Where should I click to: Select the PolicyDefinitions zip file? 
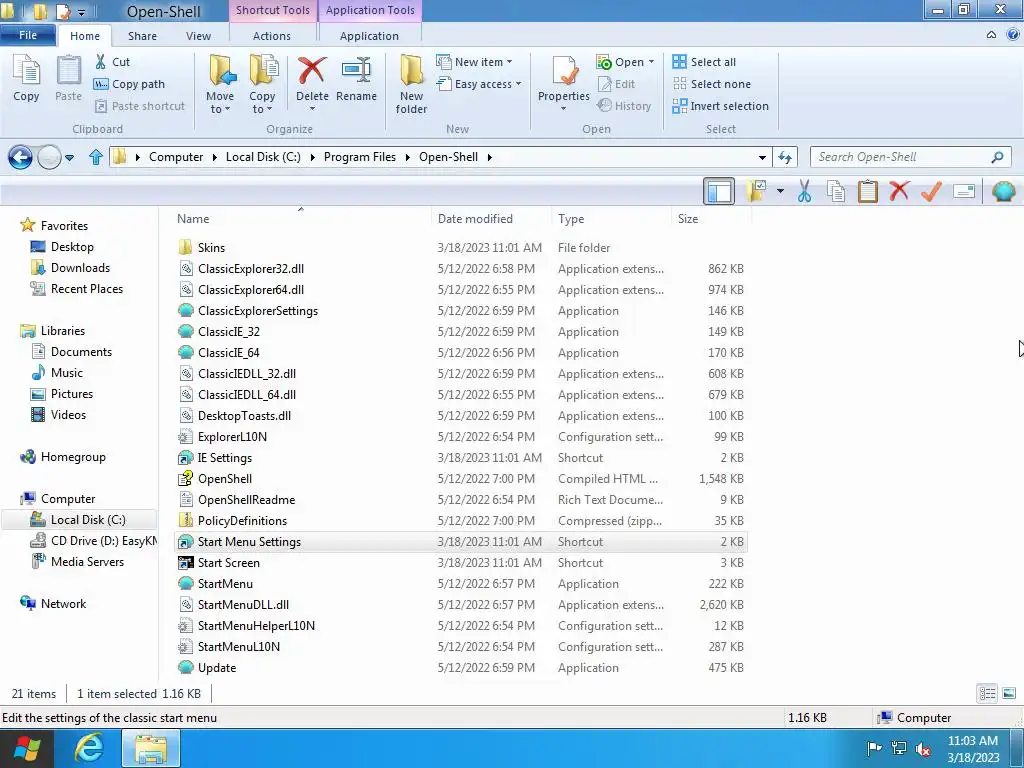coord(460,520)
